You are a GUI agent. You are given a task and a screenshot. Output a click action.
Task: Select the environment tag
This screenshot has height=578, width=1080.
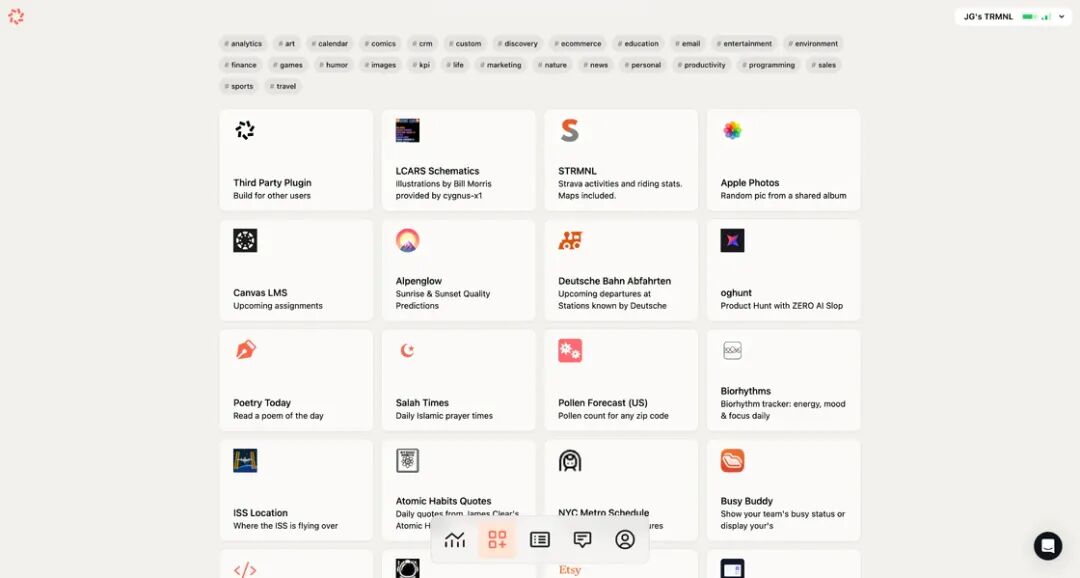813,43
